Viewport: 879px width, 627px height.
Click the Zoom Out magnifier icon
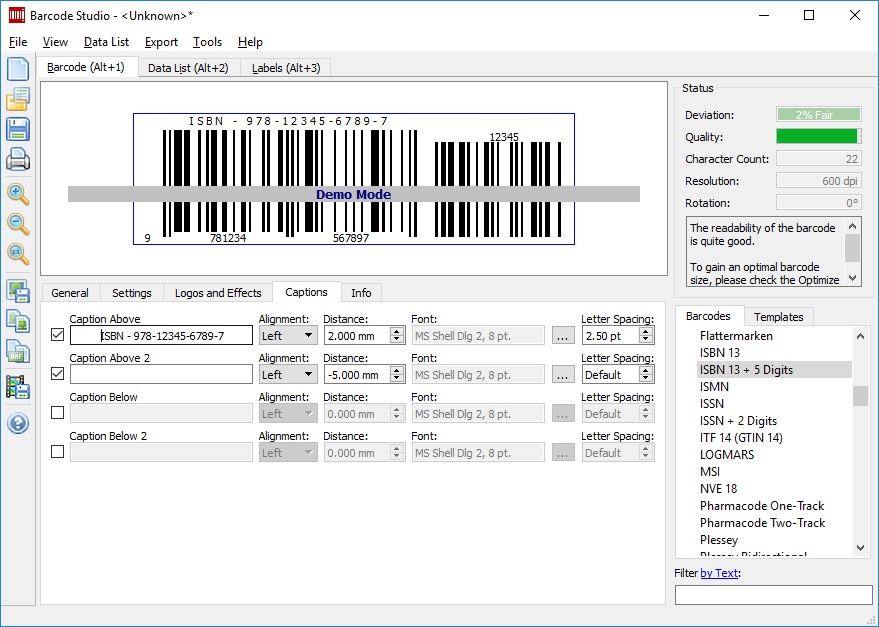[18, 224]
